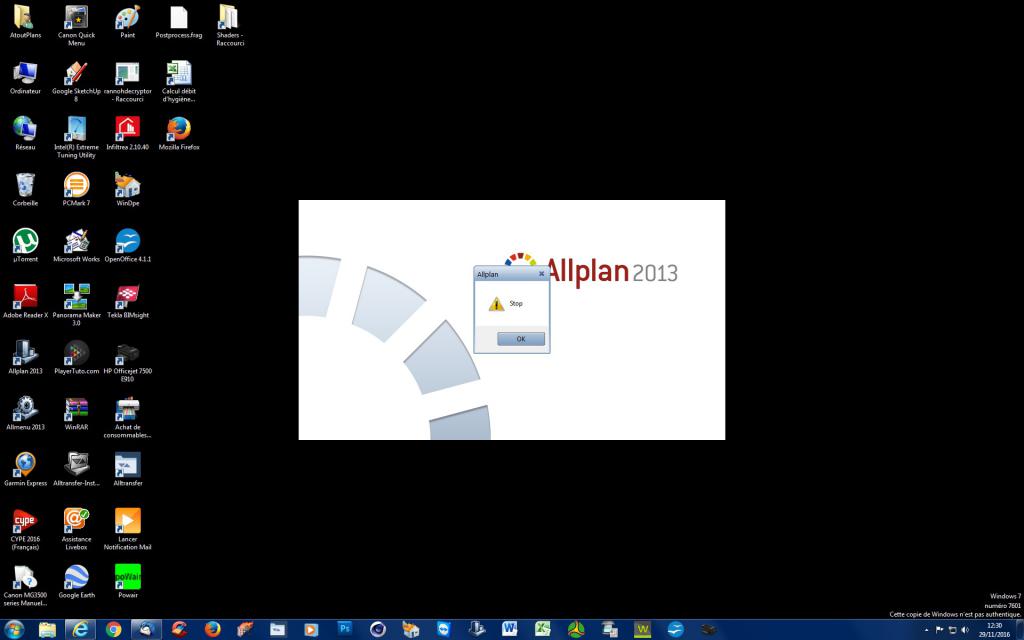Select the OpenOffice 4.1.1 desktop shortcut

[x=127, y=246]
